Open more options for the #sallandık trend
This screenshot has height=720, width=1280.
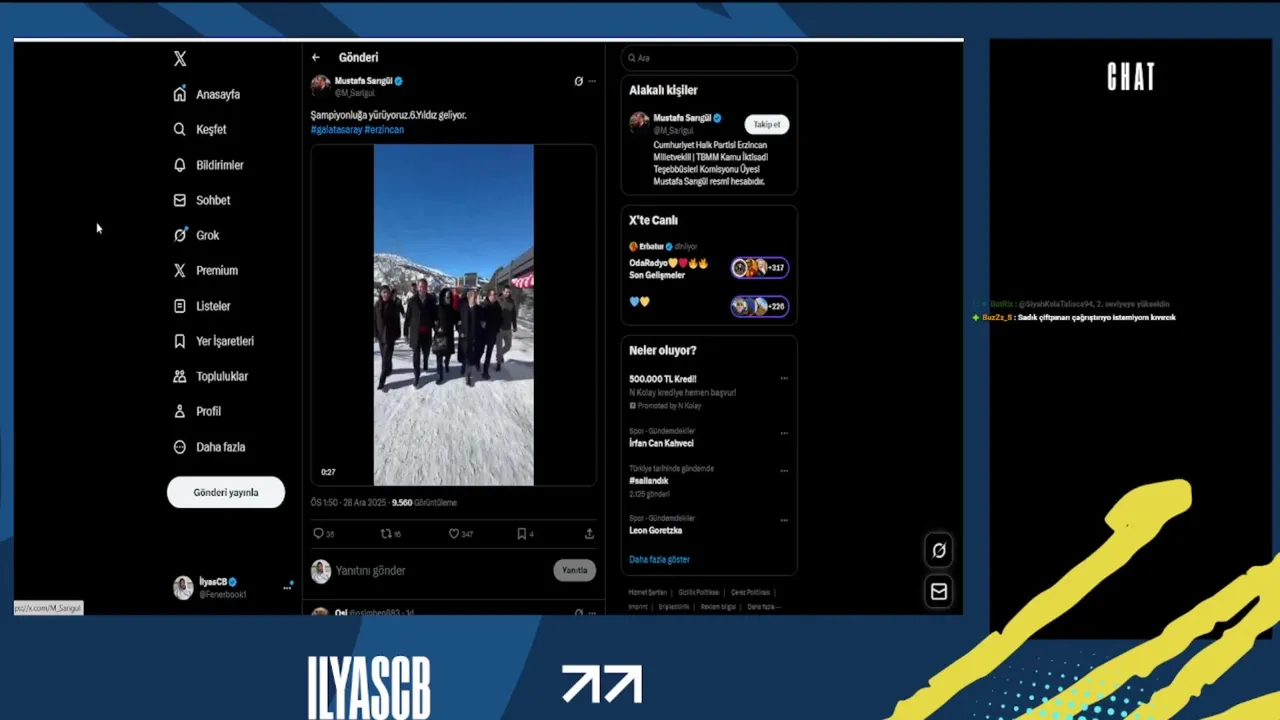coord(784,470)
